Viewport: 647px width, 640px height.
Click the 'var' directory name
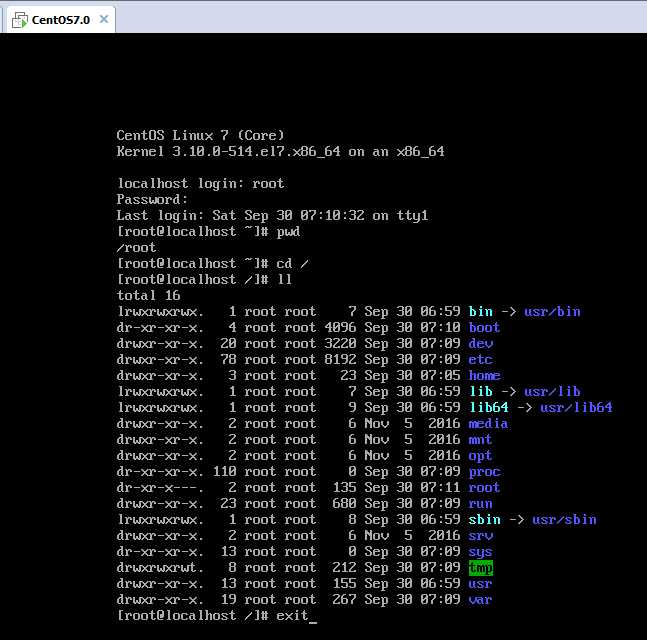pos(481,599)
